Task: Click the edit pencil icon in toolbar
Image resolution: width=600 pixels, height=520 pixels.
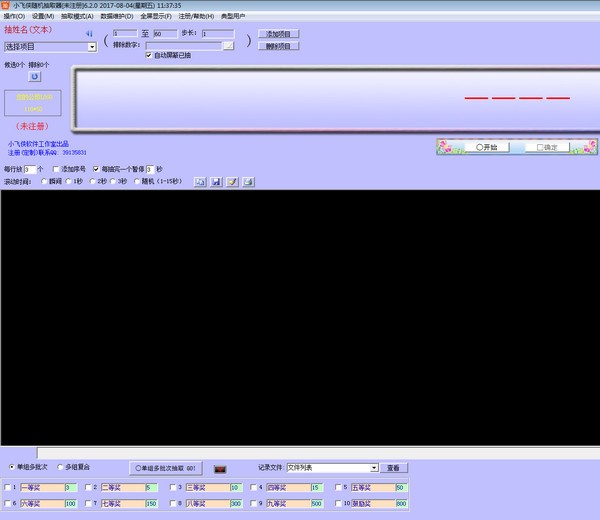Action: tap(232, 182)
